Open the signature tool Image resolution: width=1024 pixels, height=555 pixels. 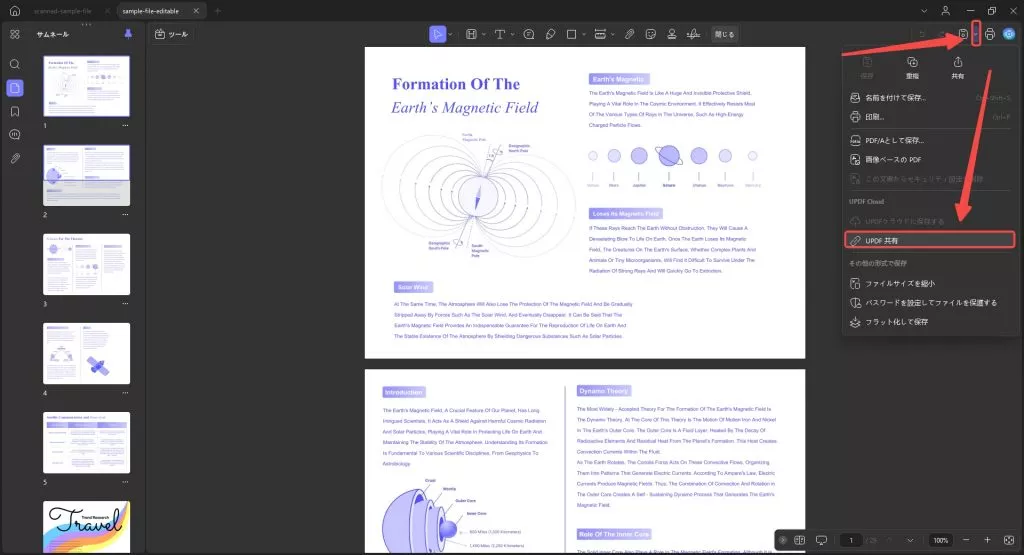tap(694, 34)
